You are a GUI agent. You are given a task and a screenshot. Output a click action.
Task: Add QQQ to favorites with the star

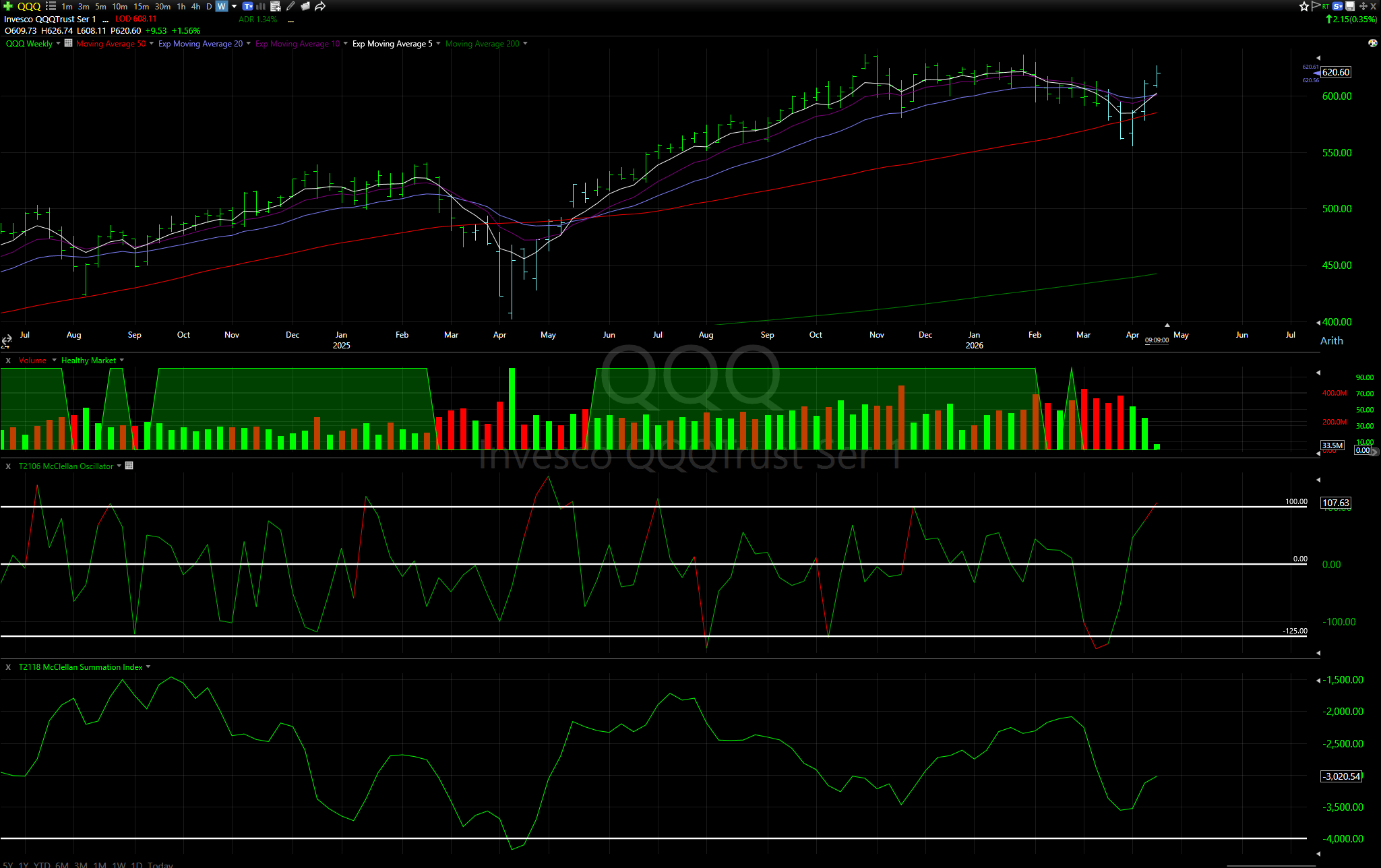click(1304, 6)
